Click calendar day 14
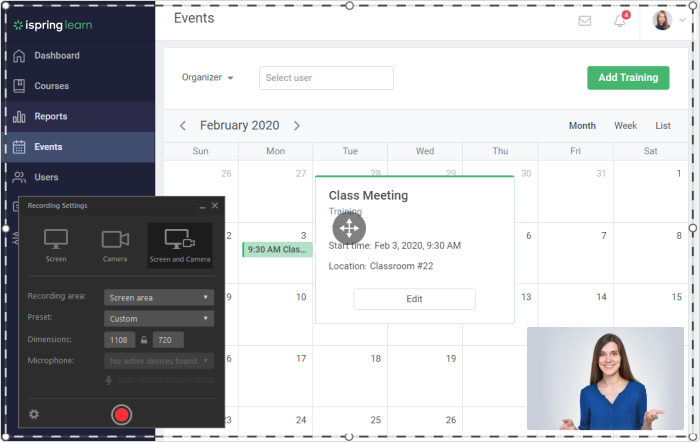 (x=601, y=297)
